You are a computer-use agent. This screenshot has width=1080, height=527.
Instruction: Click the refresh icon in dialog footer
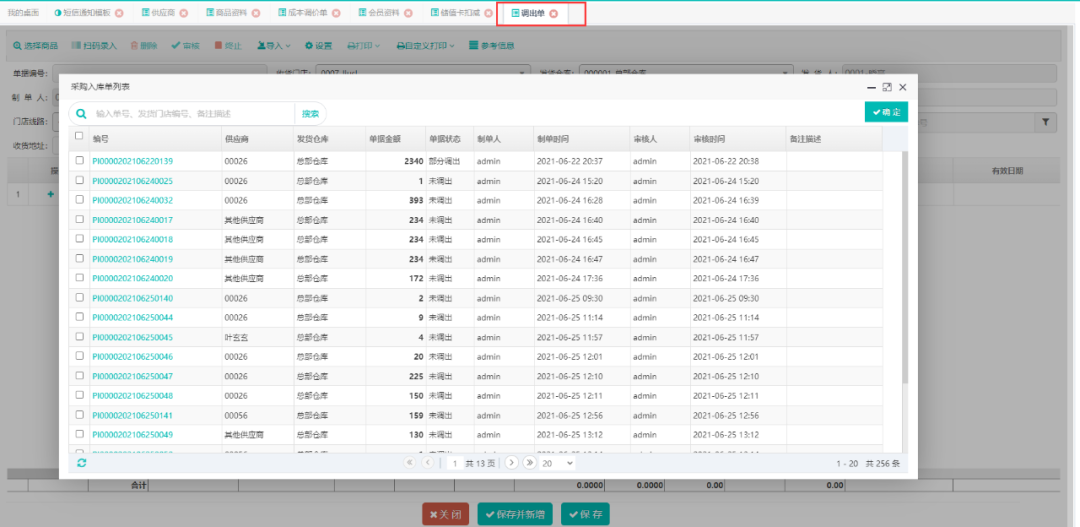(x=81, y=463)
